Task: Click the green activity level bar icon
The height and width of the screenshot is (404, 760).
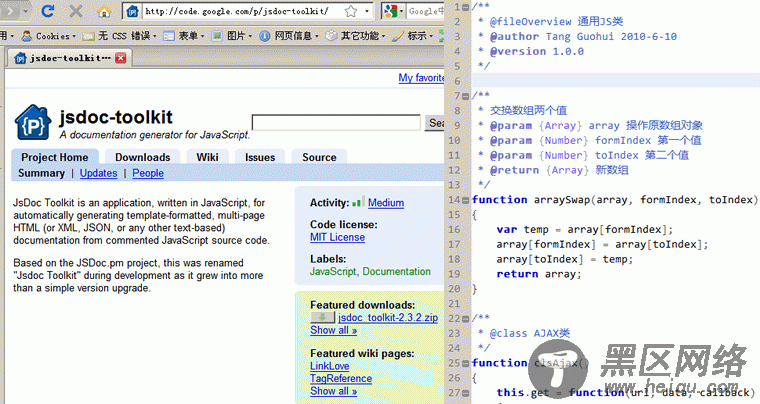Action: [x=359, y=202]
